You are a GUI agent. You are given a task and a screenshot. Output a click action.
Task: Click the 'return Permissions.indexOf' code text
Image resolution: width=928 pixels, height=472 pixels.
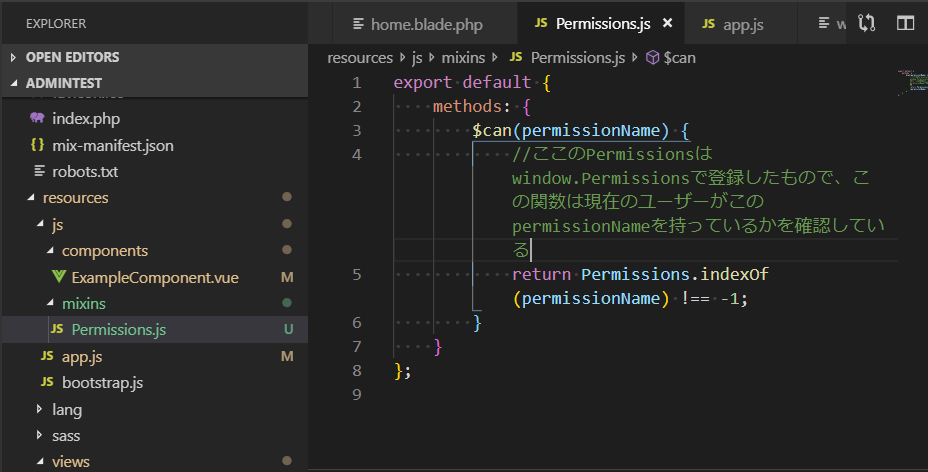pyautogui.click(x=640, y=274)
